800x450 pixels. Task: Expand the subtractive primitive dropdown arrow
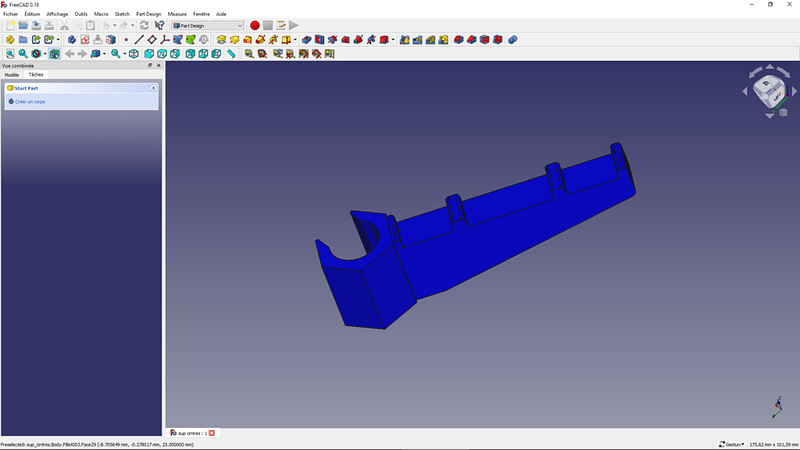coord(393,40)
